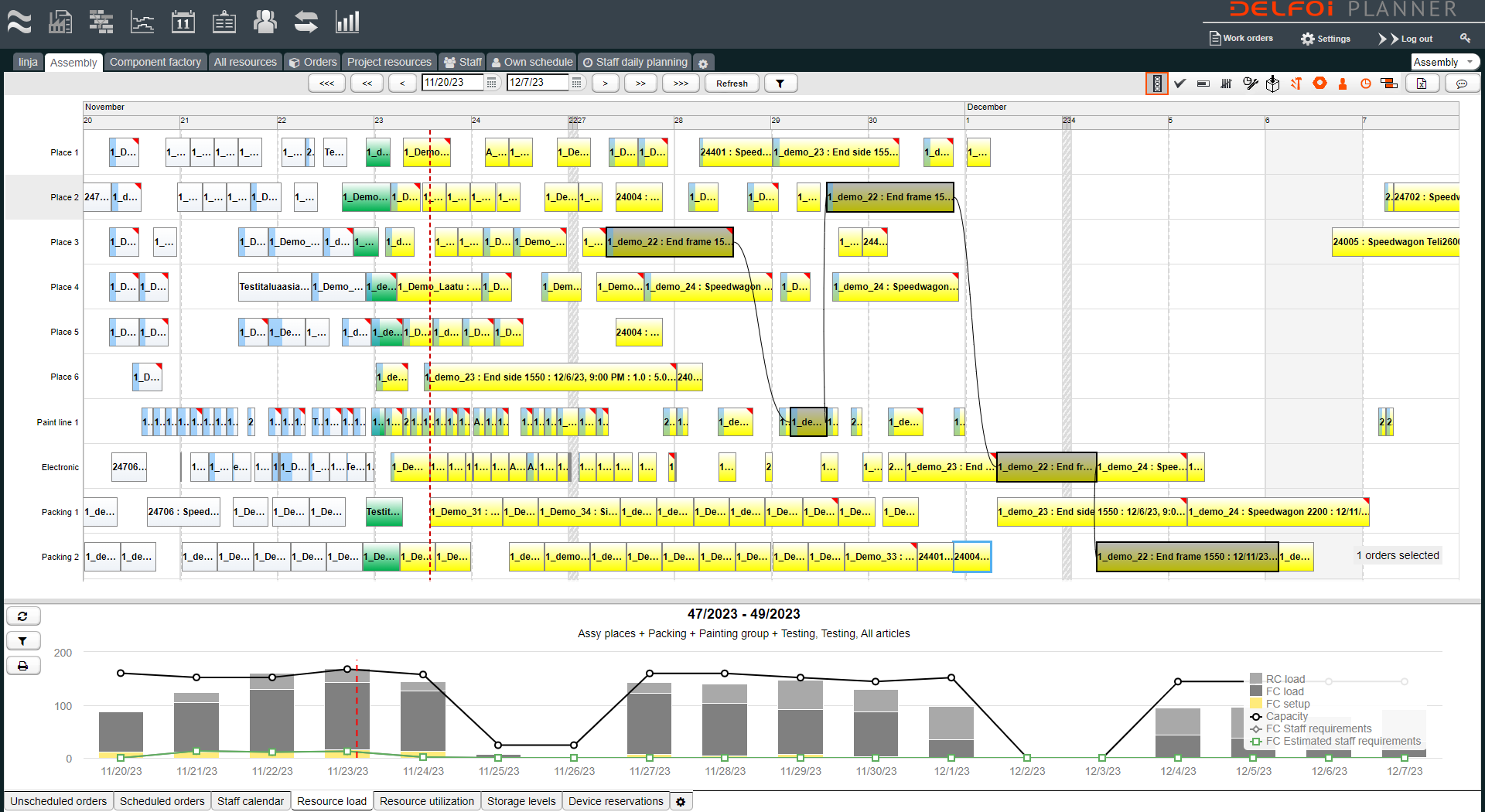Toggle the checkmark icon in toolbar
The image size is (1485, 812).
[x=1180, y=84]
